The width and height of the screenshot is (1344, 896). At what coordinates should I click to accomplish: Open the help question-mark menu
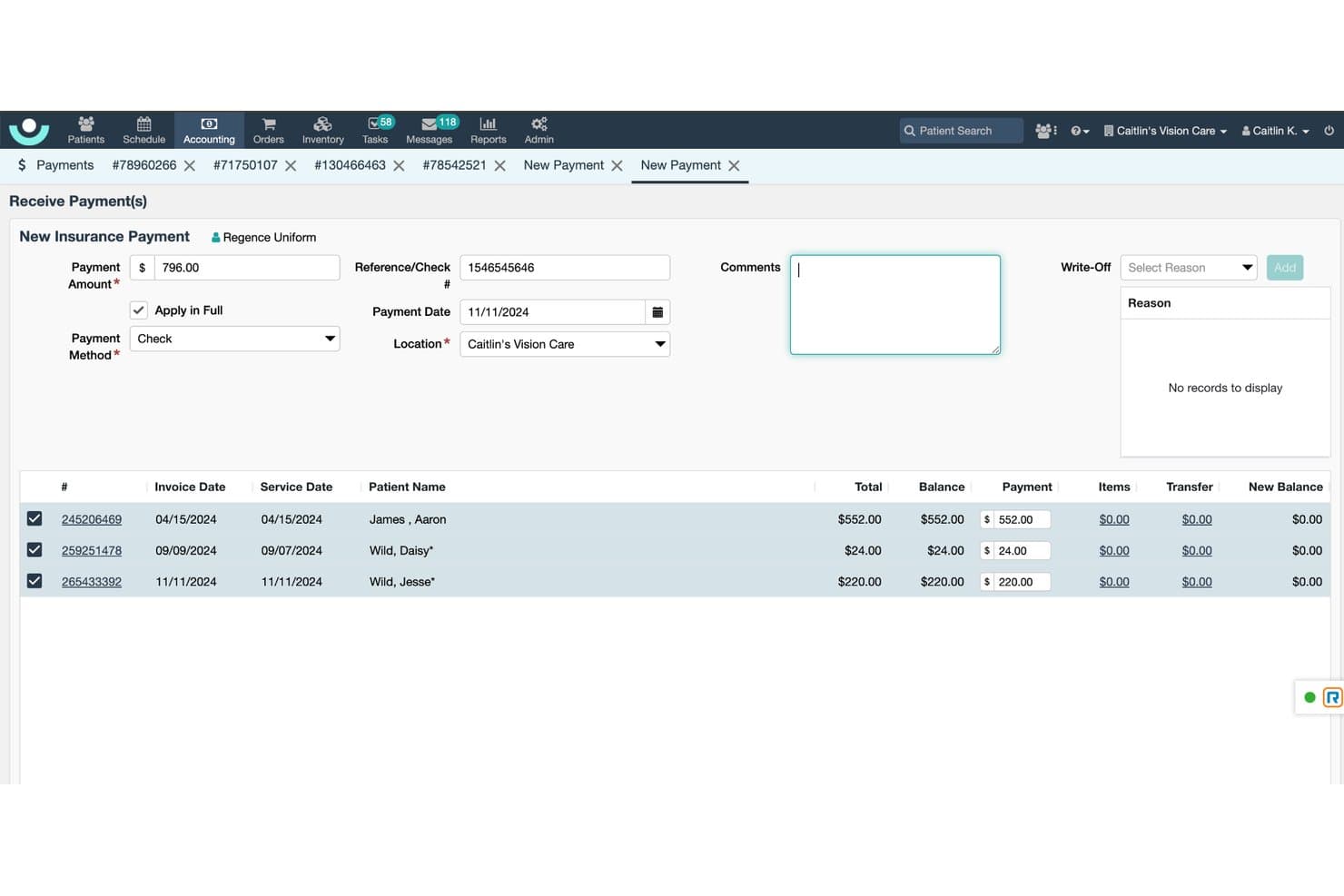tap(1080, 131)
